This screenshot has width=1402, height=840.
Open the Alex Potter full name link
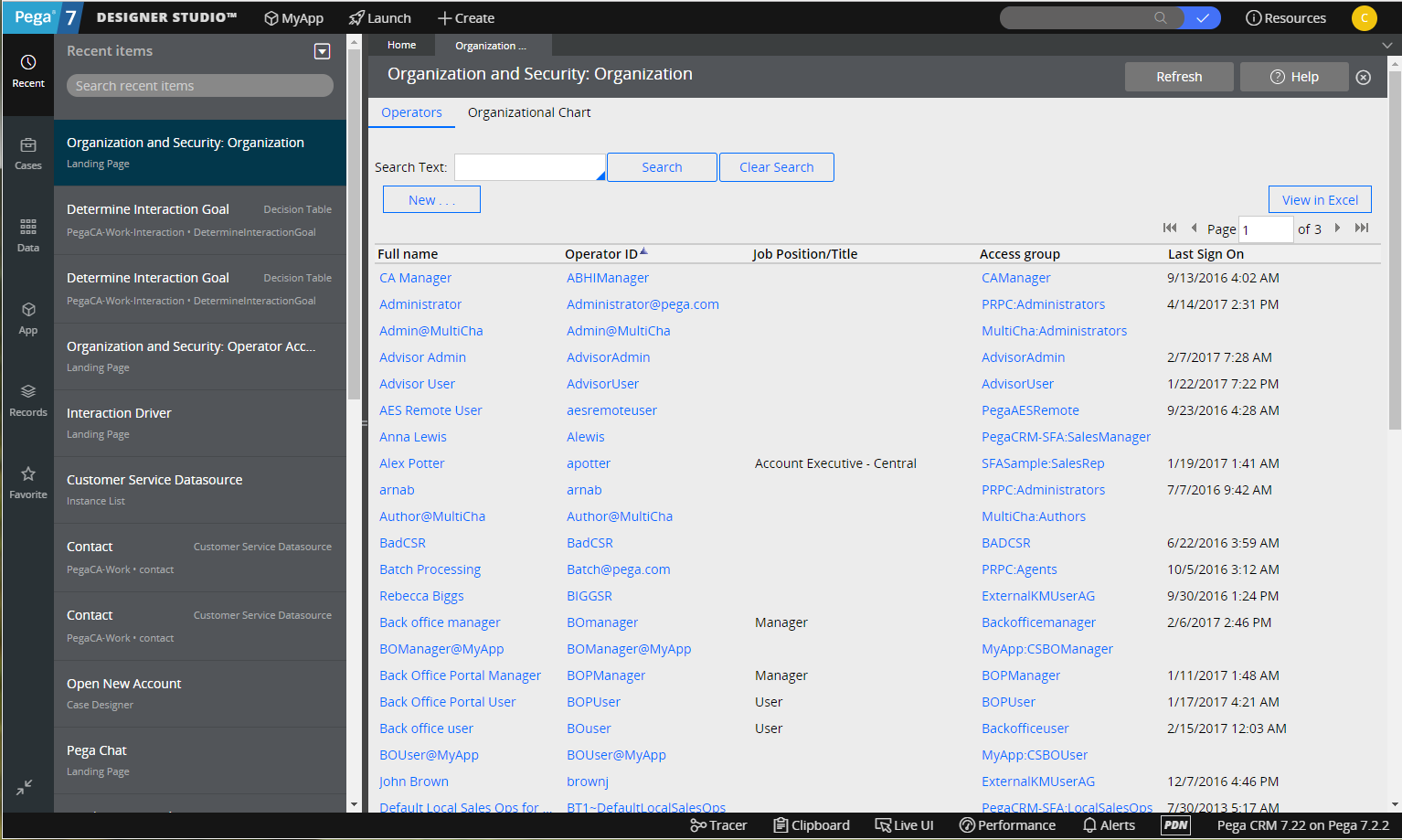[x=411, y=463]
